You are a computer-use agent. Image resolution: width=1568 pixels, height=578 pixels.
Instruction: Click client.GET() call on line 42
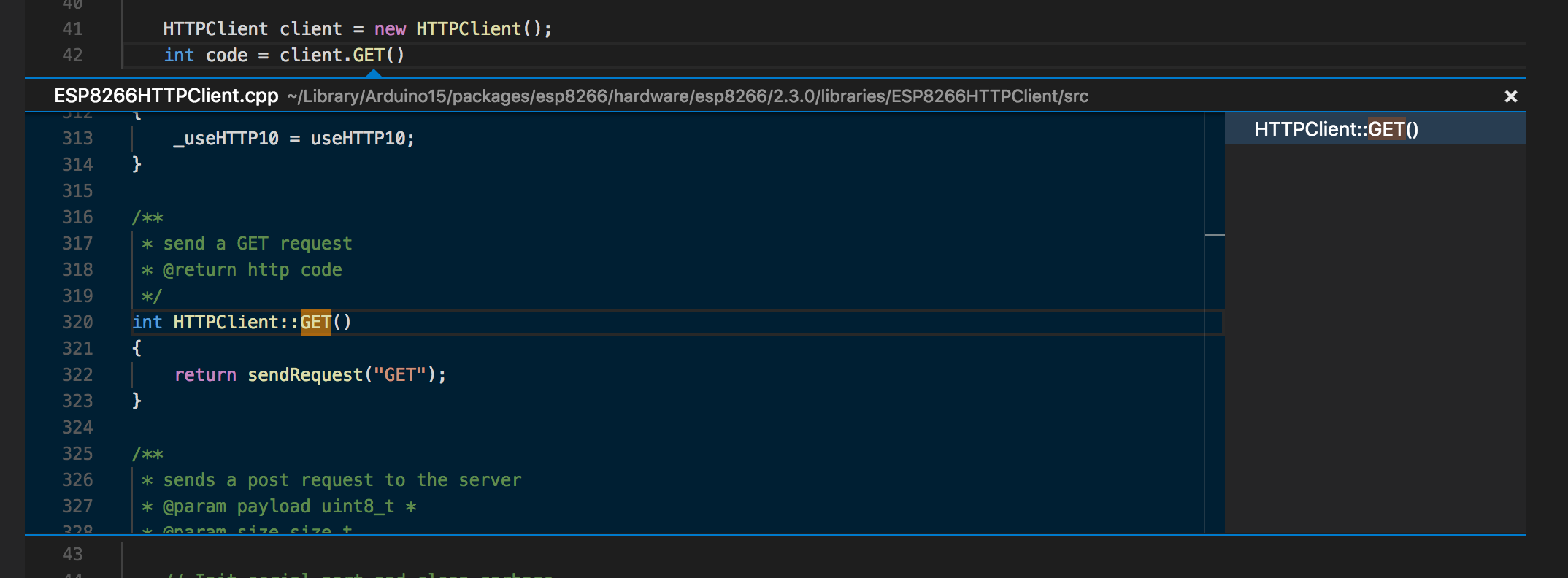342,55
